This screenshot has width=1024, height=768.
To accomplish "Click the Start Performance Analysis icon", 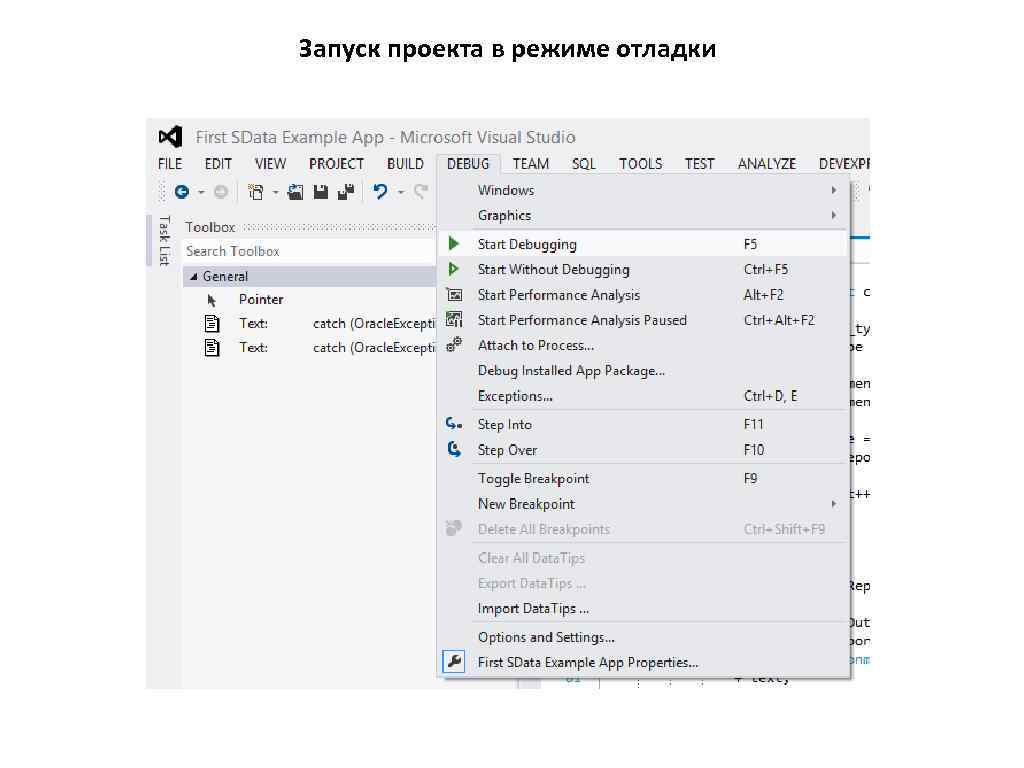I will click(454, 295).
